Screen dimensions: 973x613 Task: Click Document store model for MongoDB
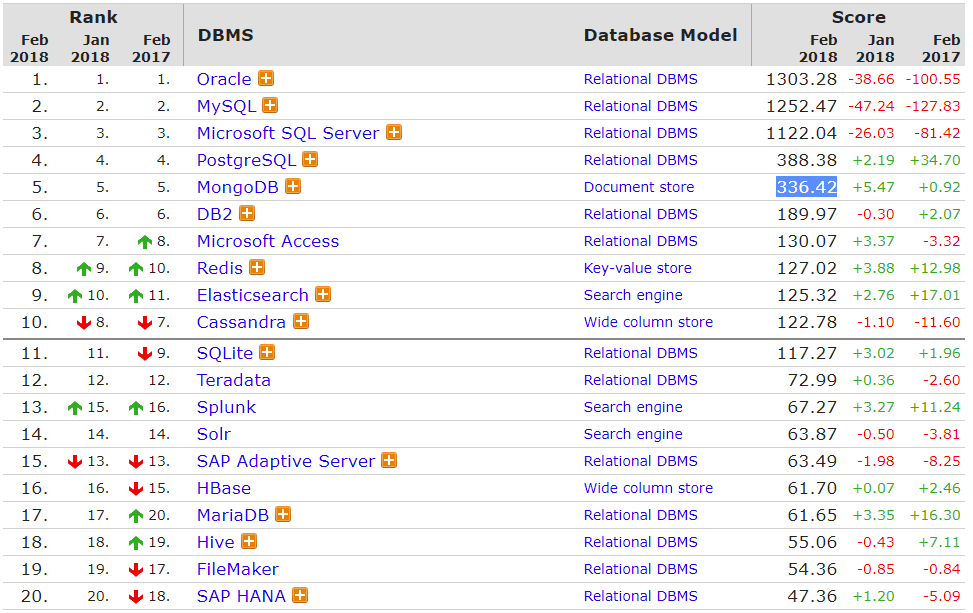click(x=639, y=187)
